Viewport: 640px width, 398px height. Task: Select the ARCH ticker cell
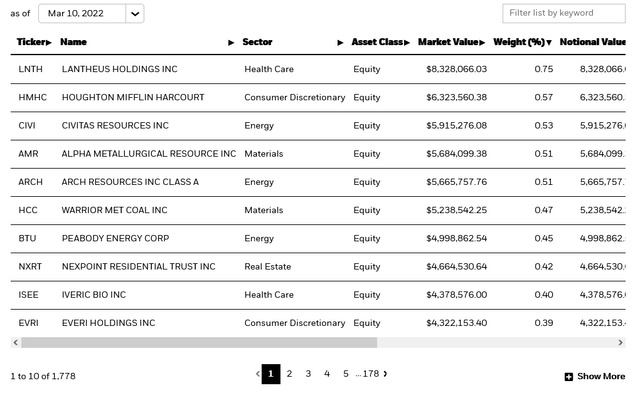pos(31,182)
